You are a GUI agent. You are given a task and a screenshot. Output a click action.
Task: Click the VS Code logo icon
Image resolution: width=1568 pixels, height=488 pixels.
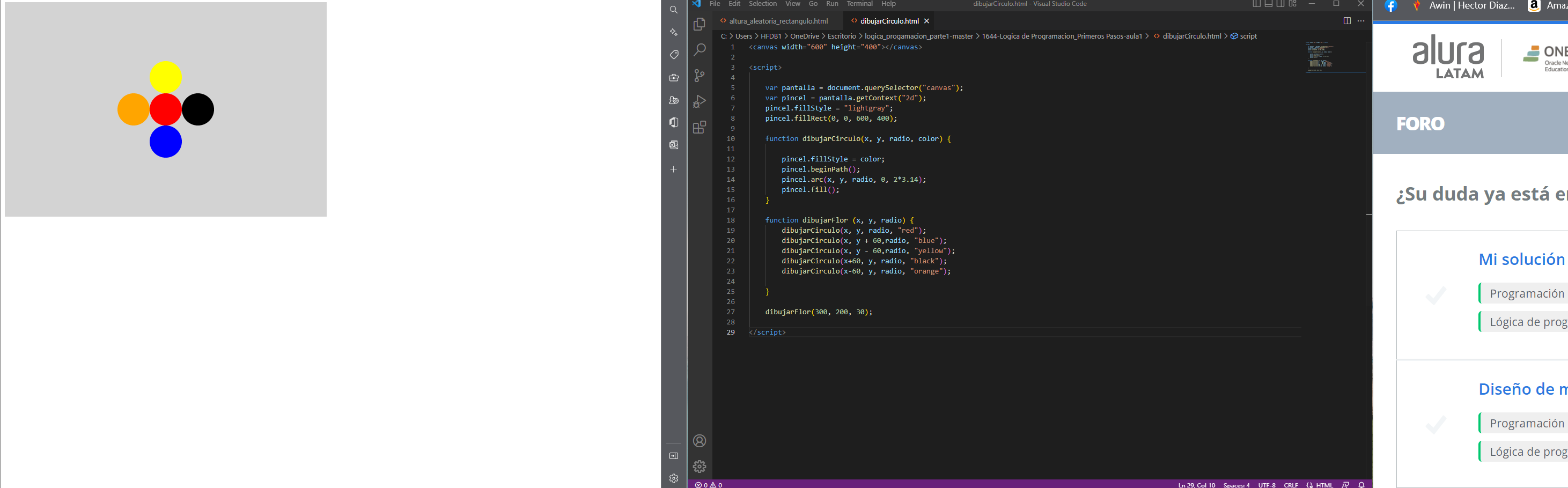tap(696, 4)
